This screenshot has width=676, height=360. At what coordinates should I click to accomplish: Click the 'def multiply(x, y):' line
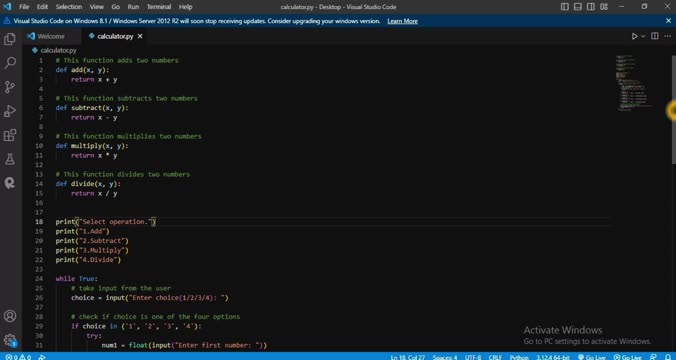coord(92,146)
